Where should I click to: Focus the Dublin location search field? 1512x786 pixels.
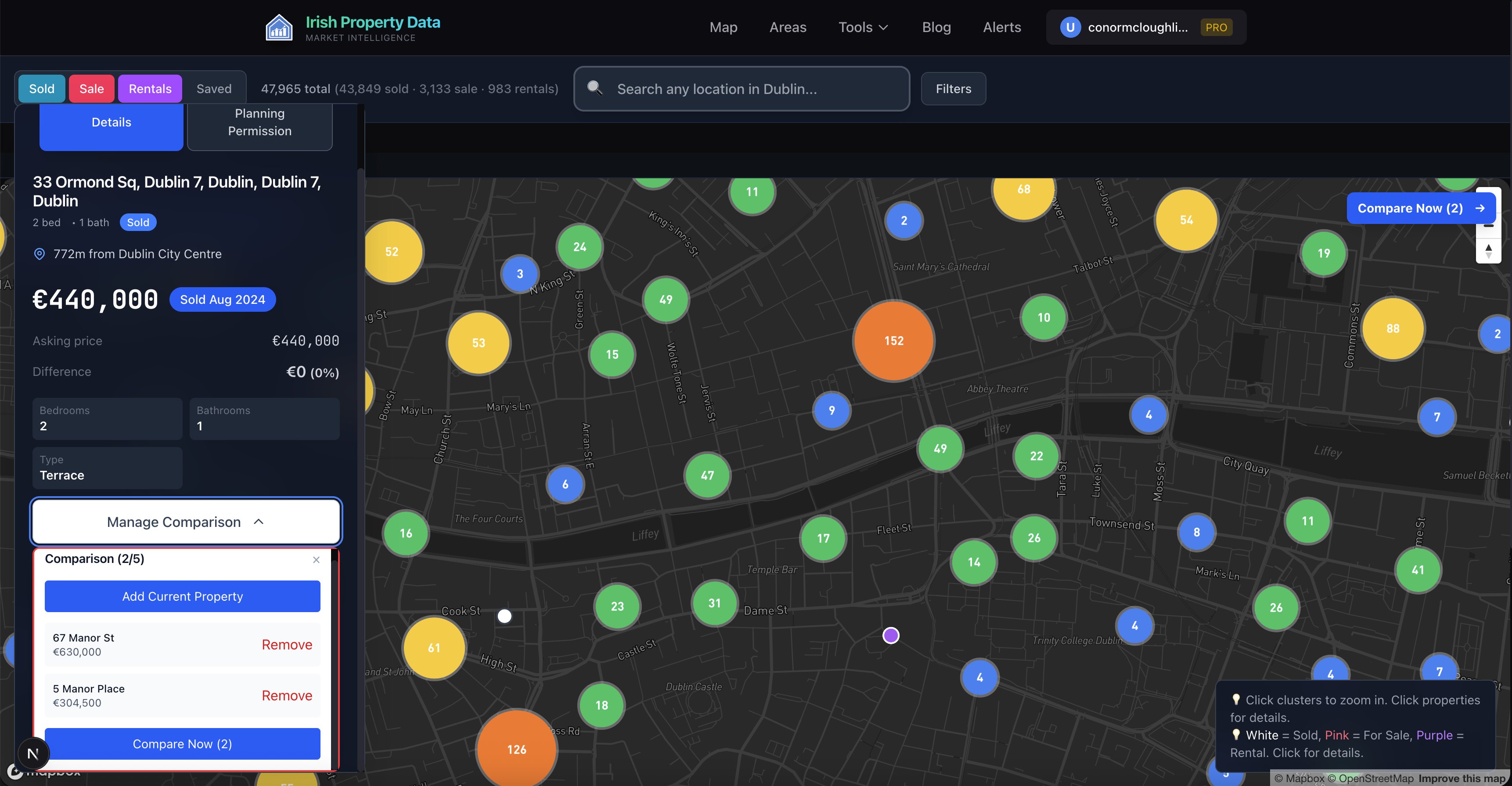pyautogui.click(x=751, y=89)
